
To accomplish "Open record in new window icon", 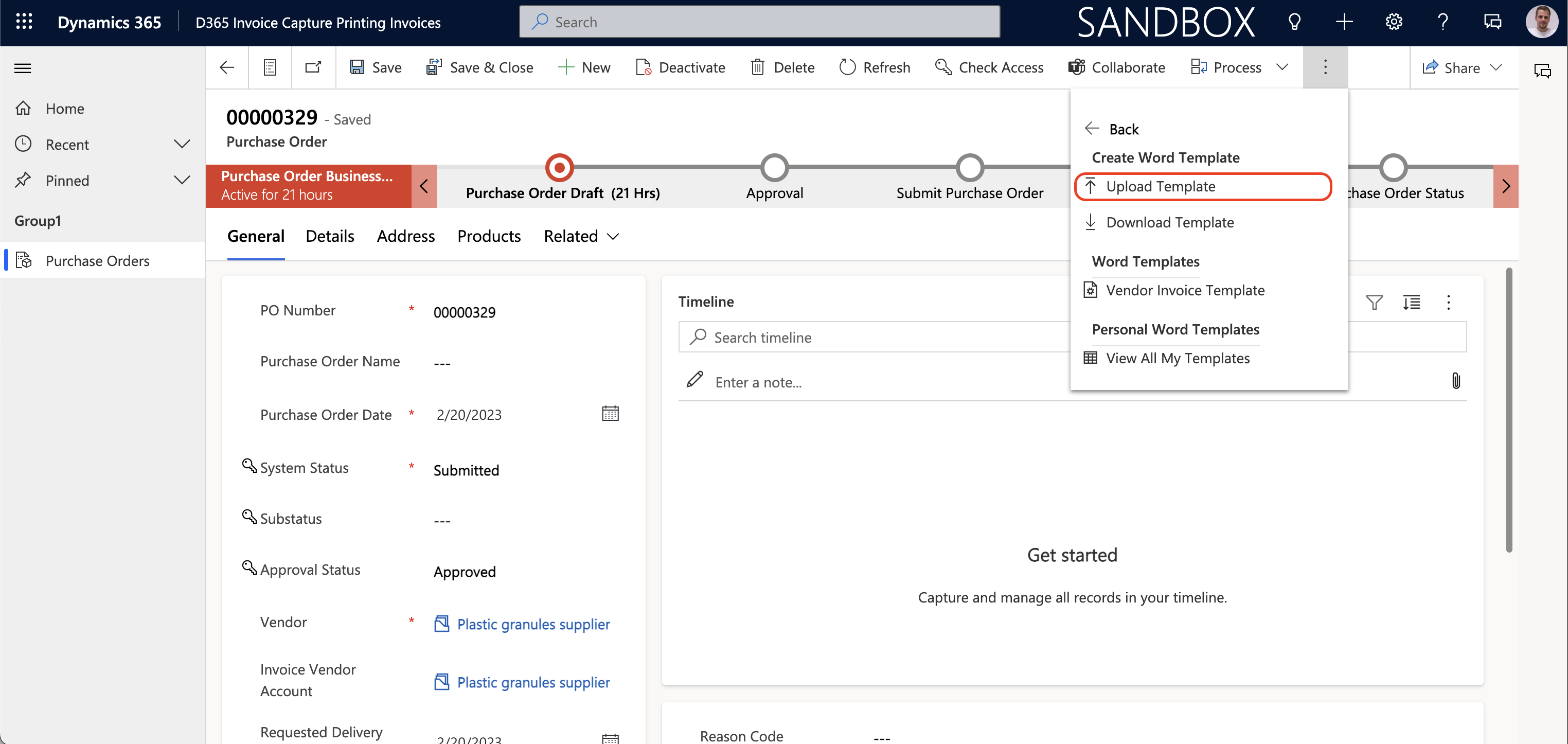I will click(313, 67).
